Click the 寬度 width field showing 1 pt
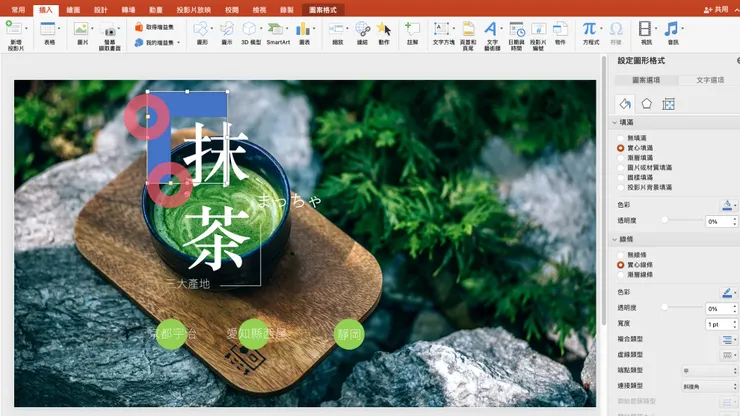The height and width of the screenshot is (416, 740). (719, 324)
